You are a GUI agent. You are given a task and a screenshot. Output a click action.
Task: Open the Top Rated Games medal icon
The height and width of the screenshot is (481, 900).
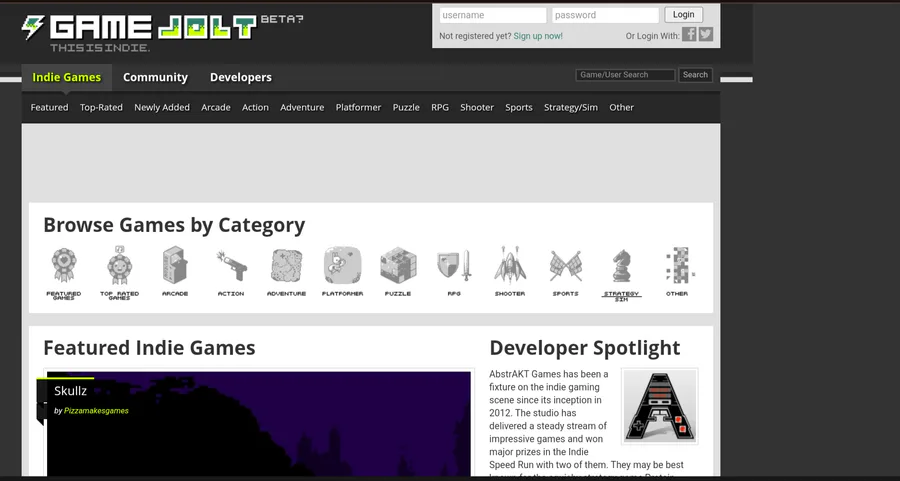119,265
